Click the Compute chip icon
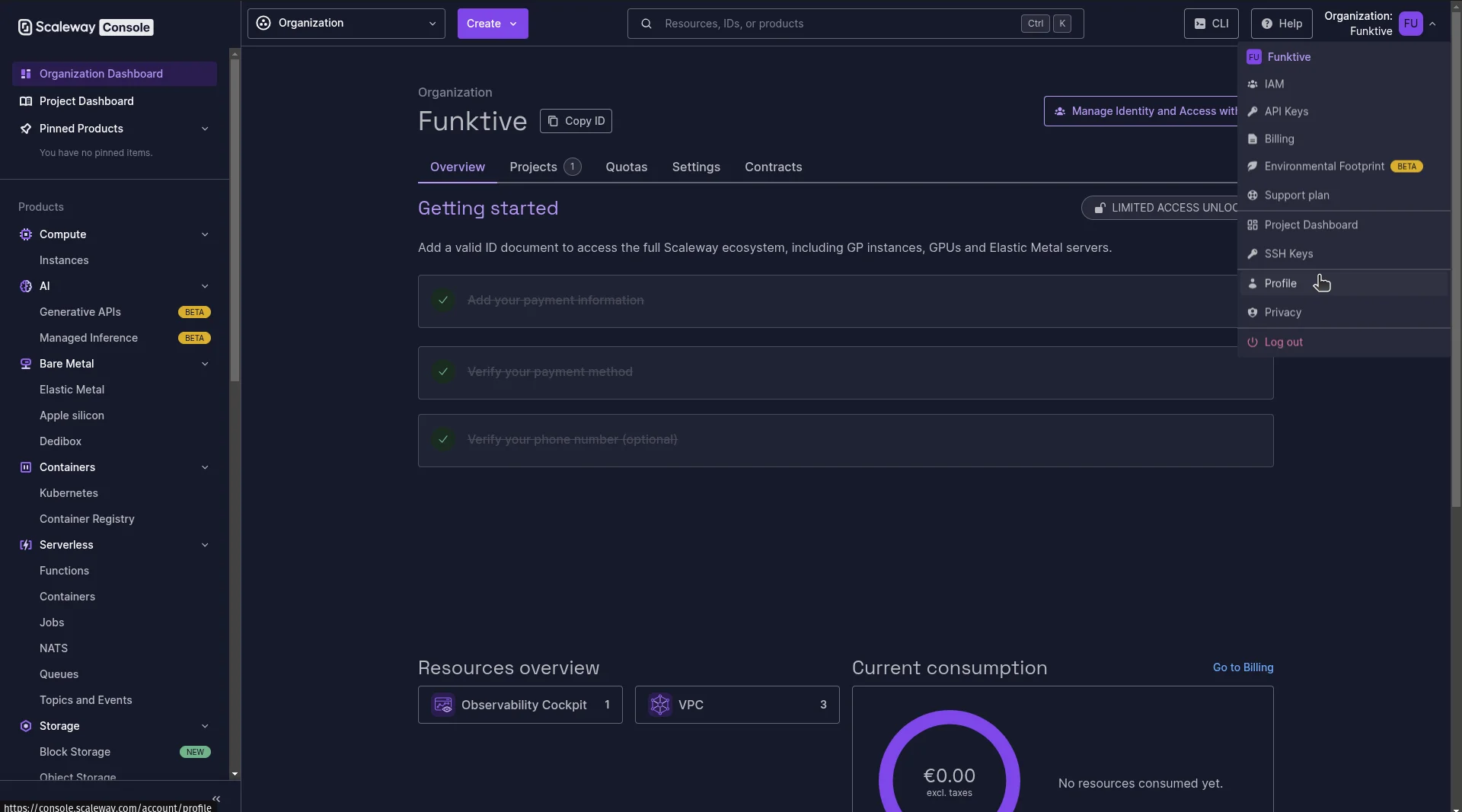1462x812 pixels. (x=26, y=234)
